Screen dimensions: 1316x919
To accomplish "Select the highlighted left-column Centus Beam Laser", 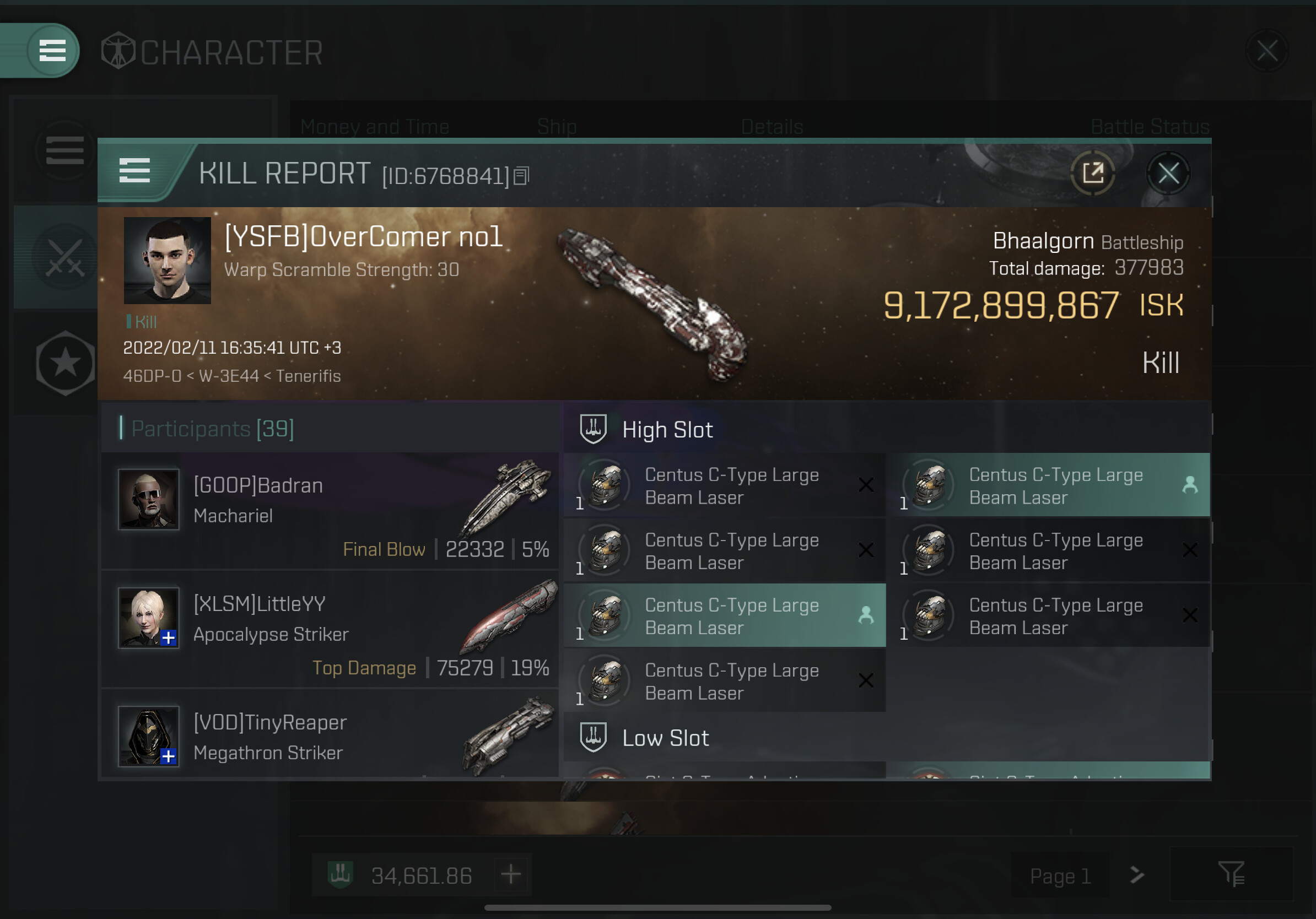I will (x=725, y=615).
